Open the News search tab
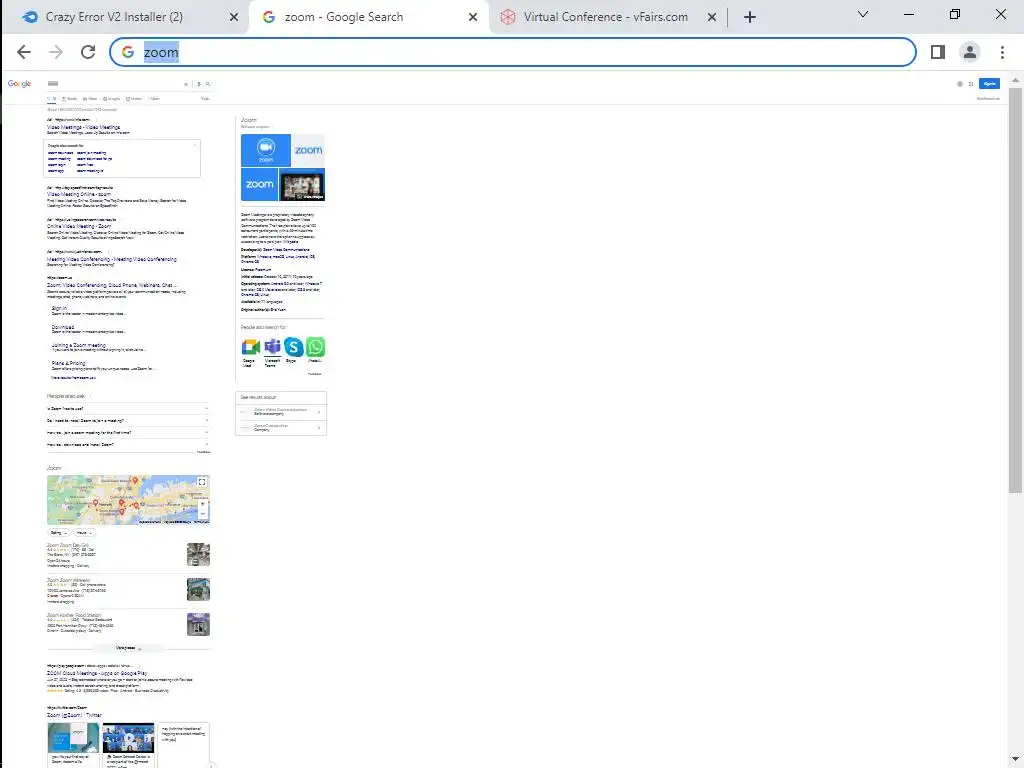The height and width of the screenshot is (768, 1024). (x=90, y=99)
